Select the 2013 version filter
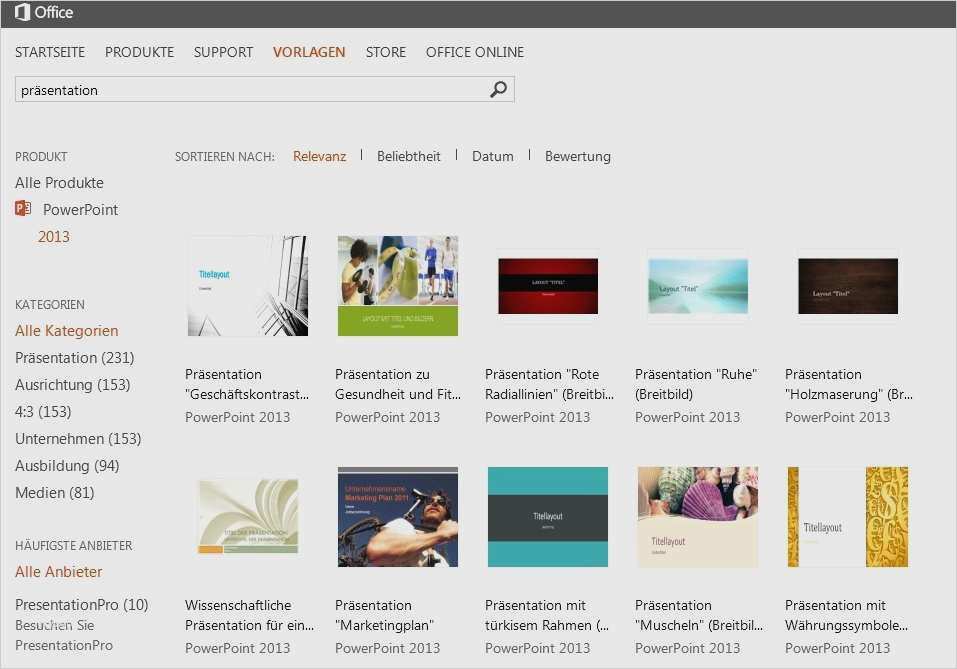The image size is (957, 669). point(54,237)
